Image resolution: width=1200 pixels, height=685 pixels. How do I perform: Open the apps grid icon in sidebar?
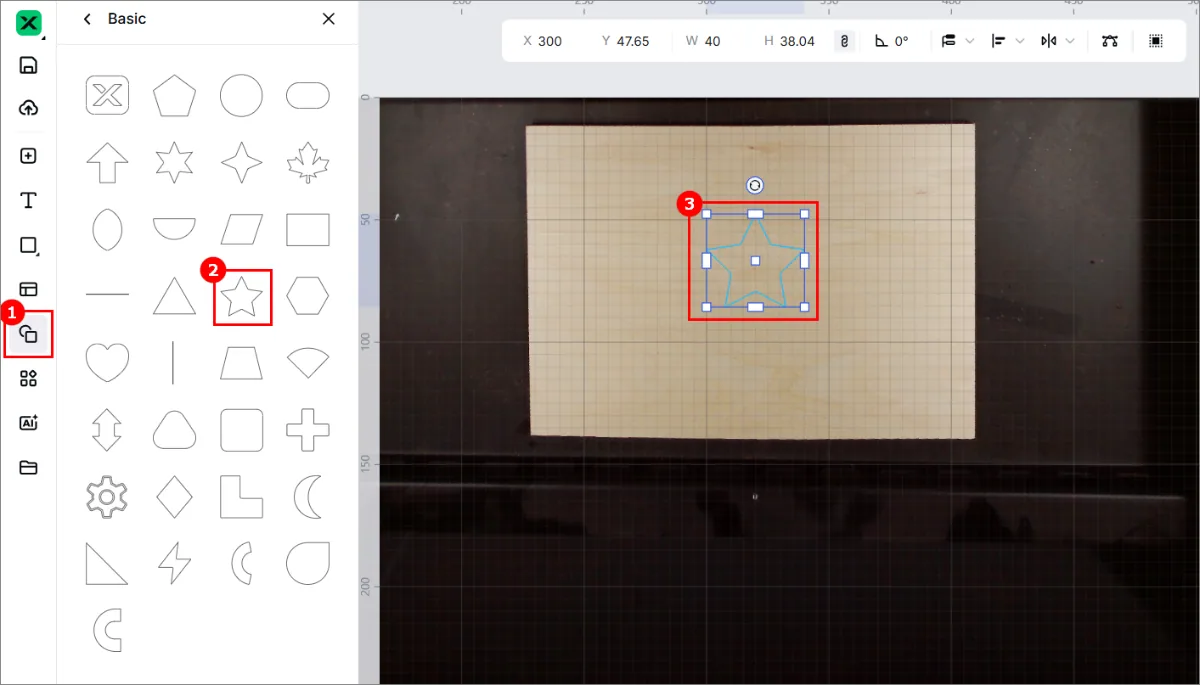[28, 378]
